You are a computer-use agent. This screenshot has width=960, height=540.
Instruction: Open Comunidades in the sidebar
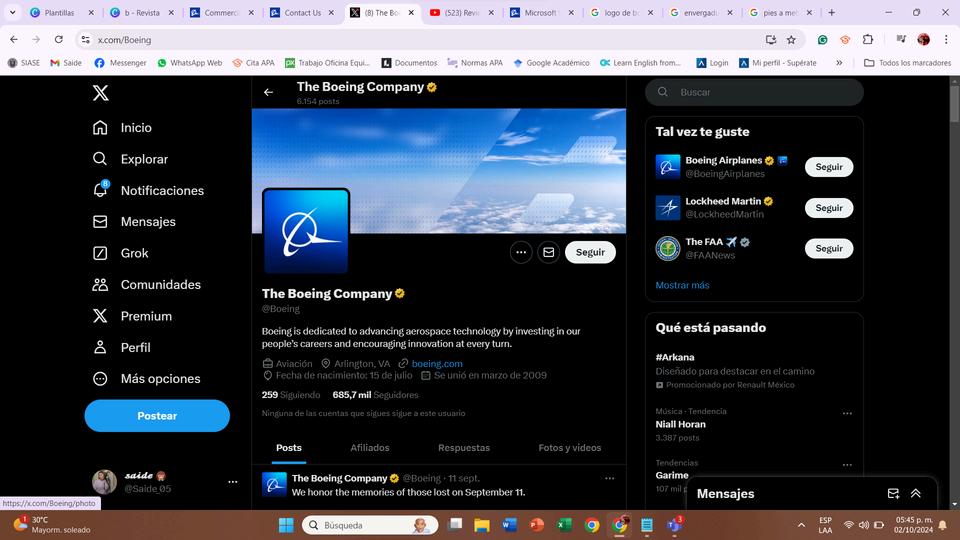(146, 285)
